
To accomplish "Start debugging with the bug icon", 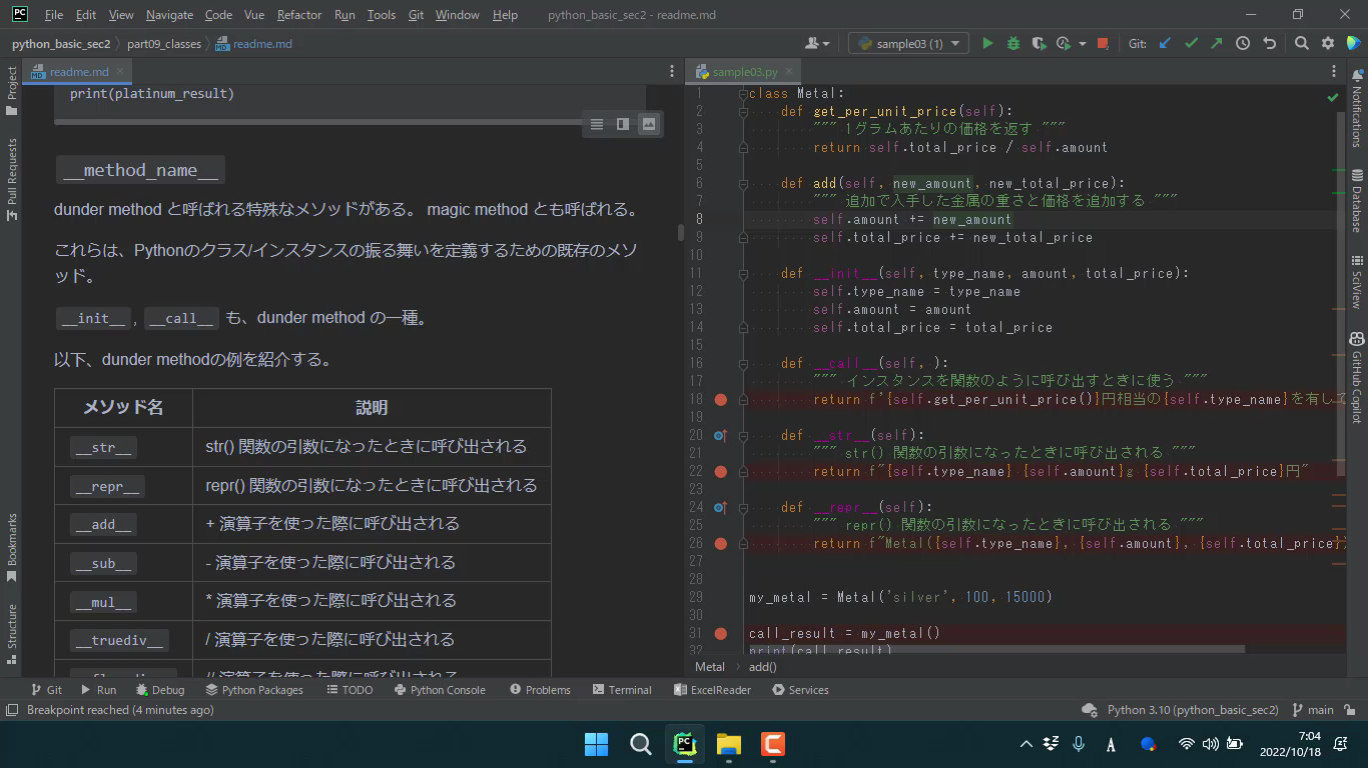I will (x=1013, y=43).
